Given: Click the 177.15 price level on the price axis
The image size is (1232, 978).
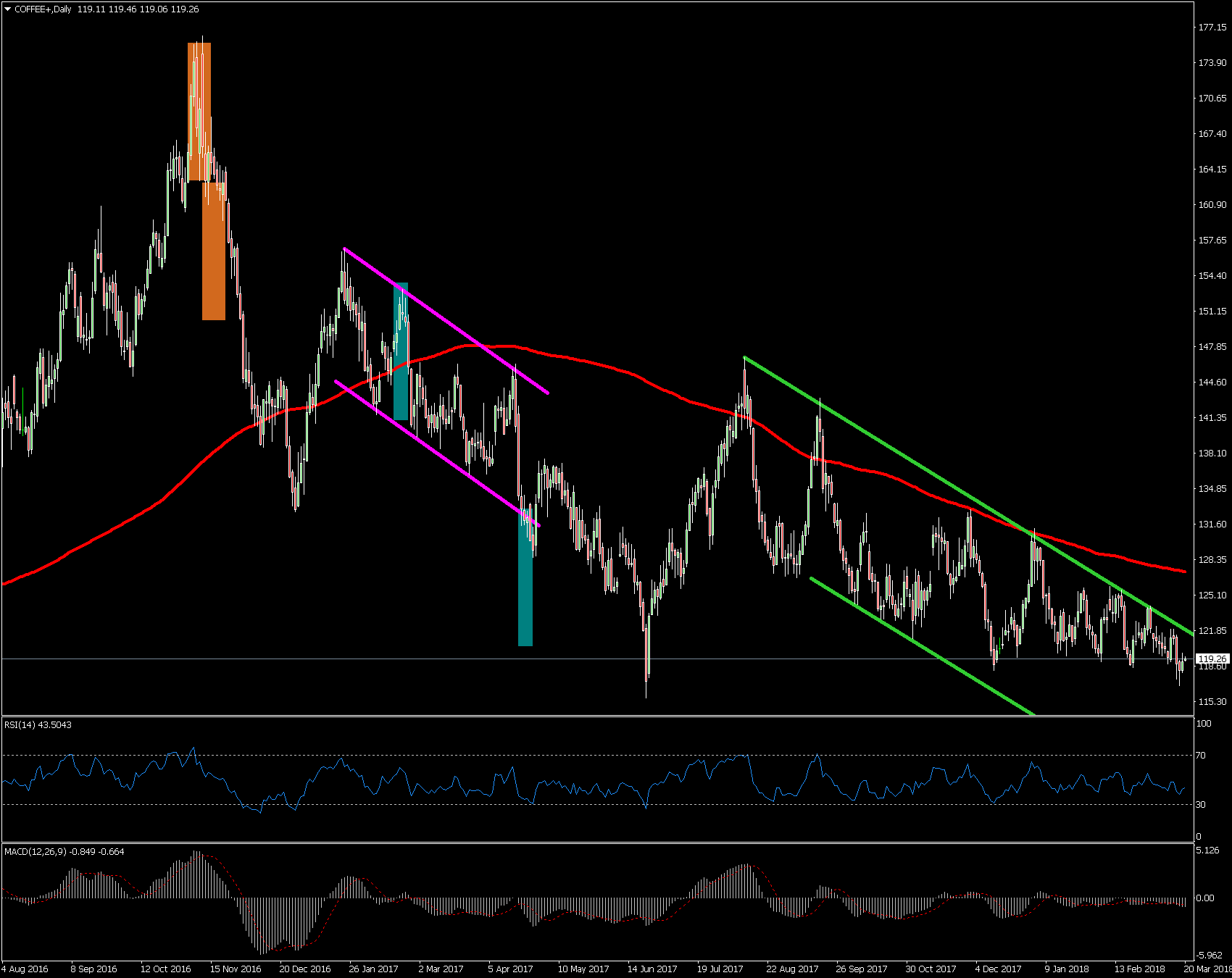Looking at the screenshot, I should click(x=1212, y=28).
